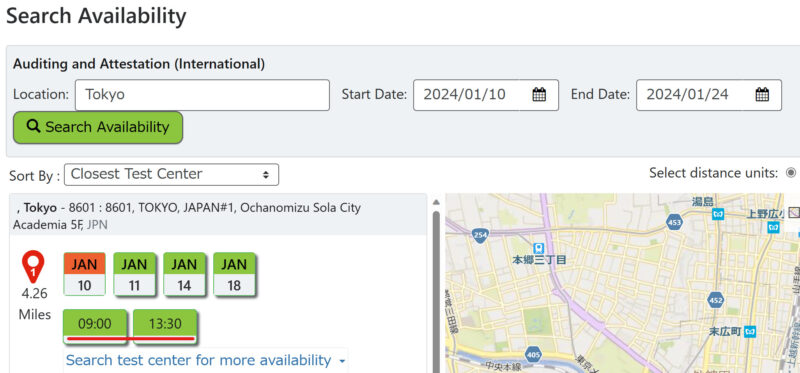Click the 本郷三丁目 station icon on map
The image size is (800, 373).
538,248
